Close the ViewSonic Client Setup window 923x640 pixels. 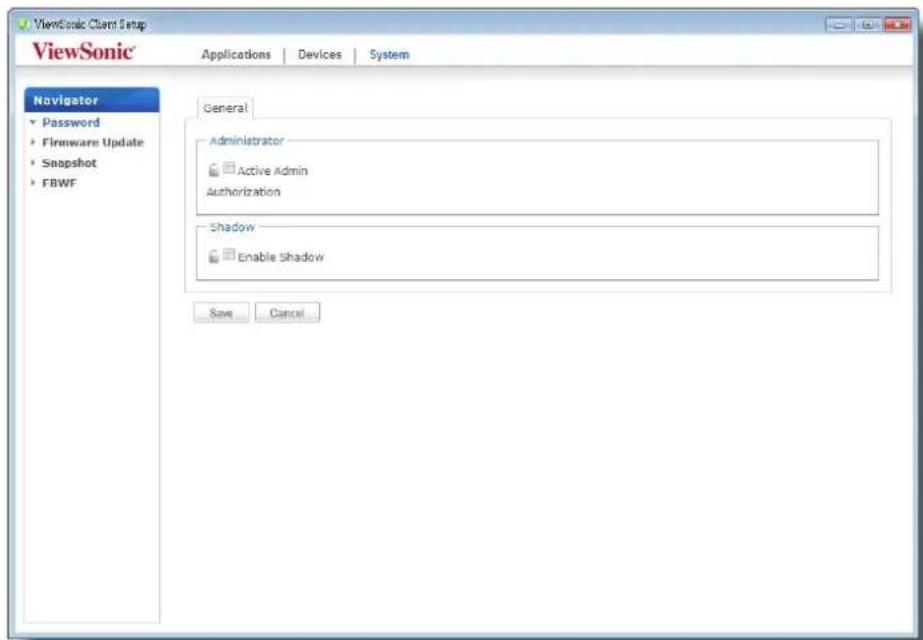[x=897, y=25]
